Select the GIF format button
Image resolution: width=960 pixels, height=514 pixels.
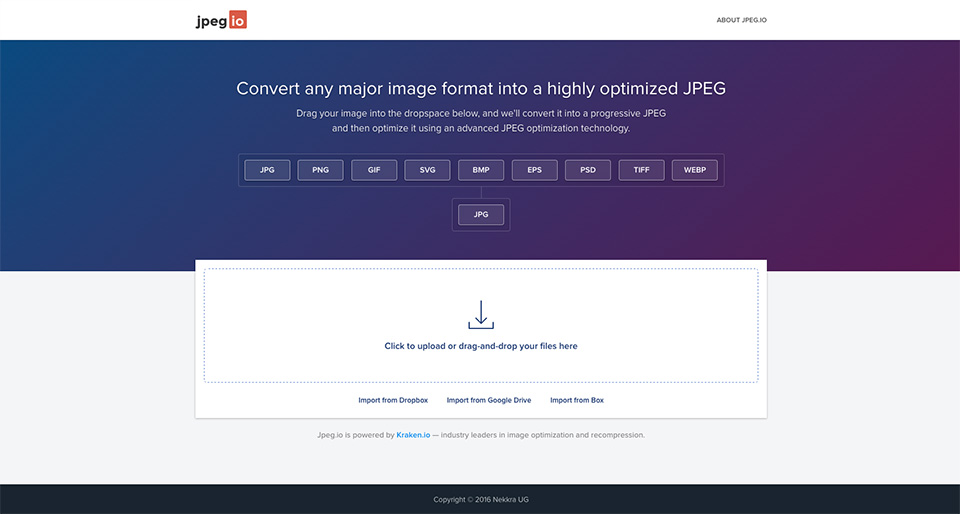(x=374, y=170)
